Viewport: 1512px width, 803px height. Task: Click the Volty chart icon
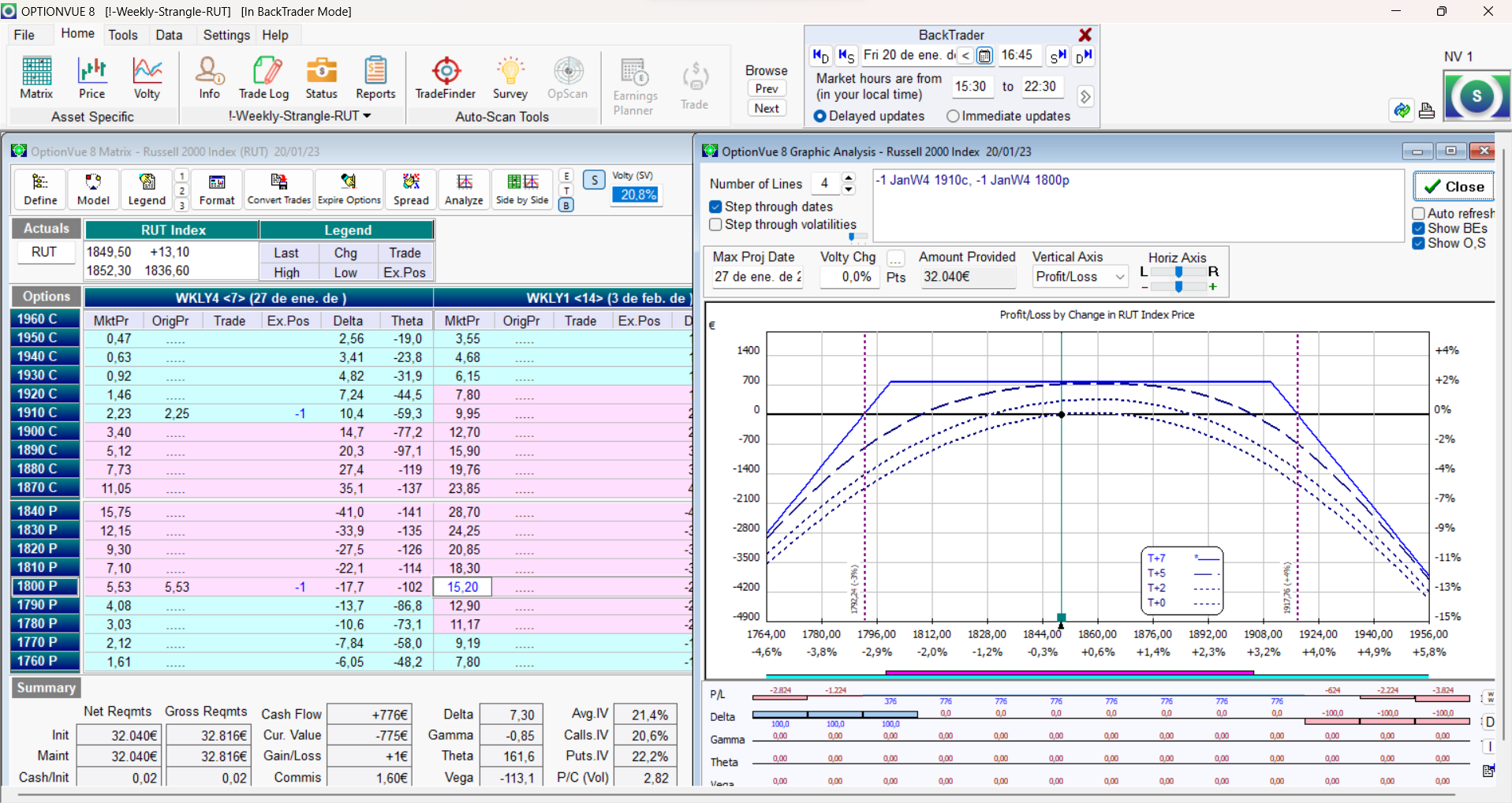[147, 77]
